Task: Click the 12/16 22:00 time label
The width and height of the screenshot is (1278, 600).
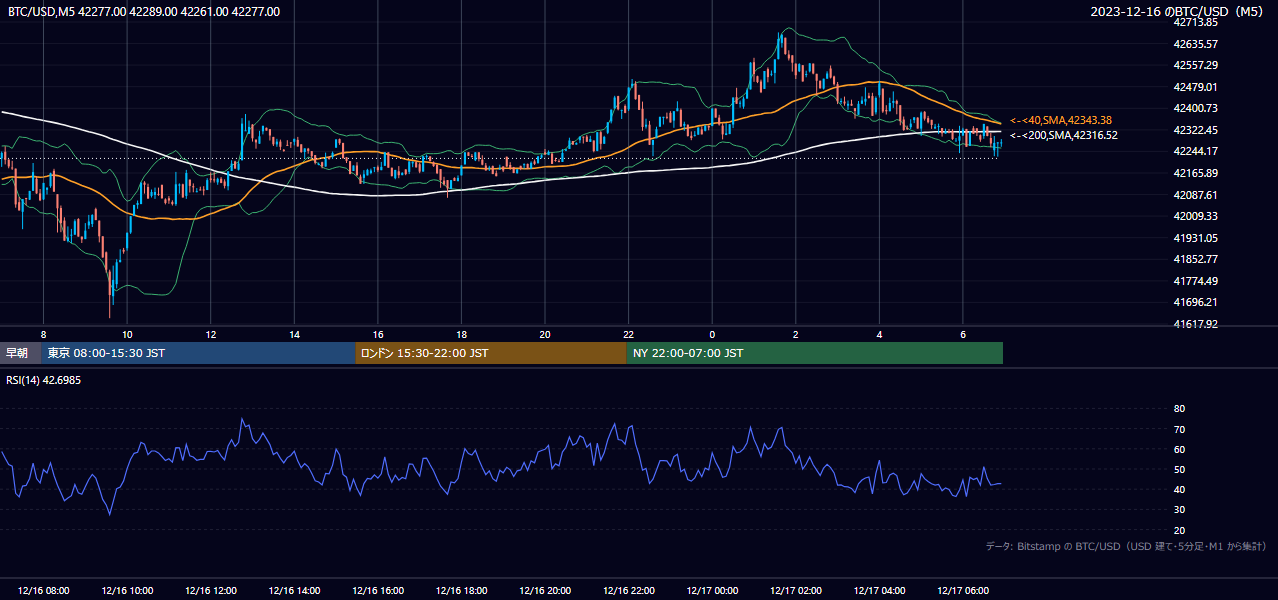Action: click(x=628, y=591)
